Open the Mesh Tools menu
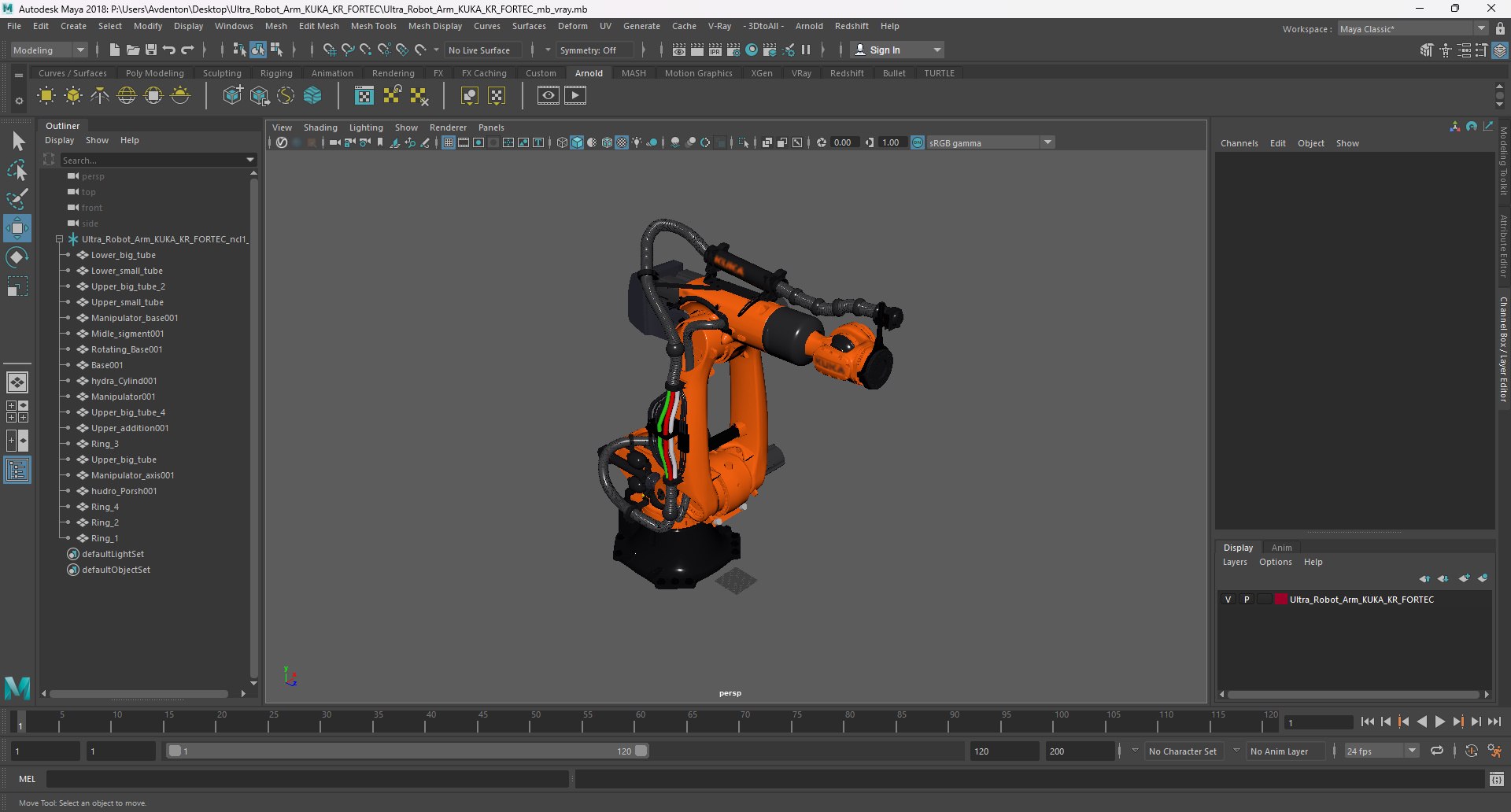 click(x=373, y=26)
